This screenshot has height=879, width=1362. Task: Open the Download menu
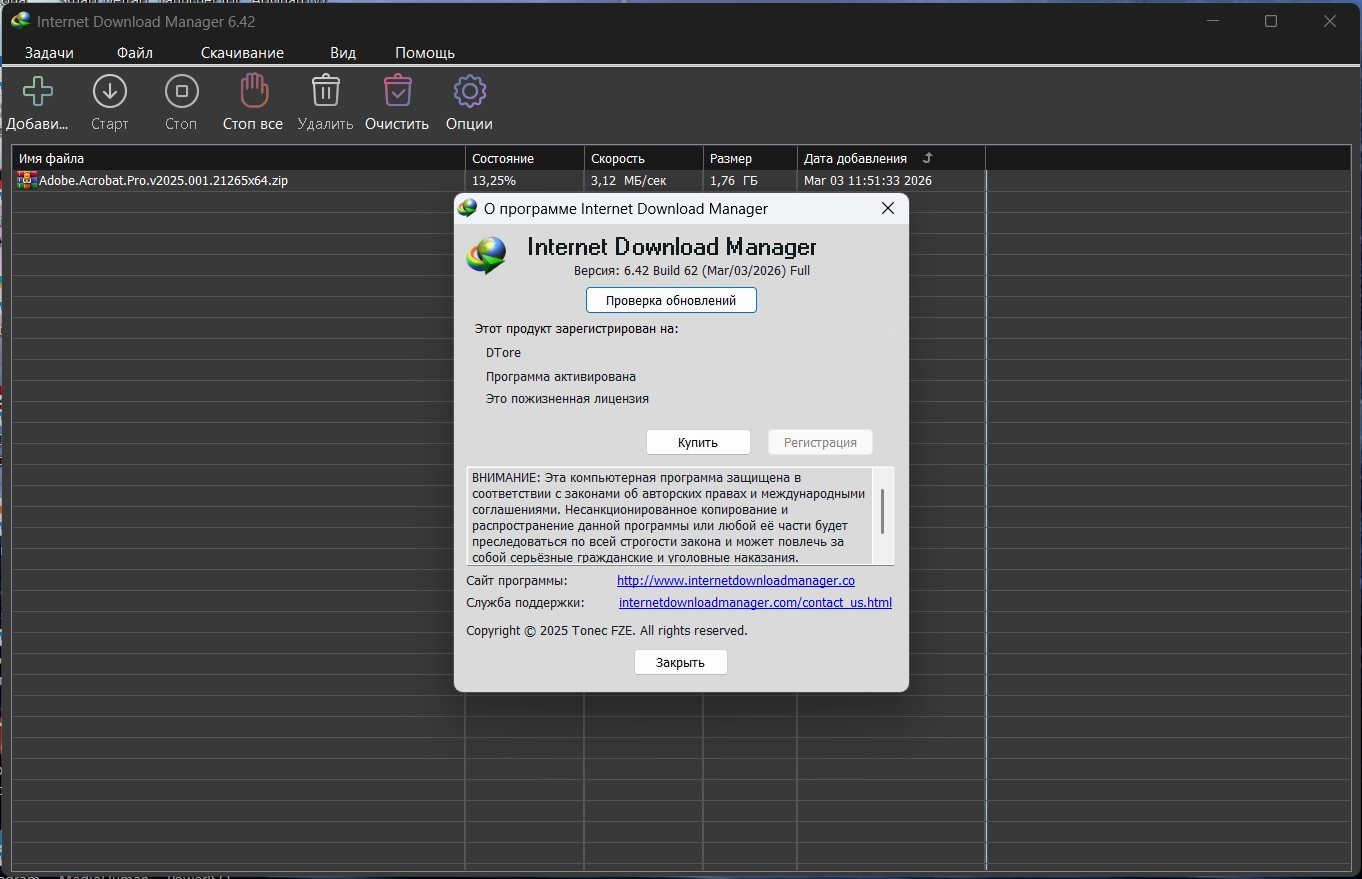(242, 53)
